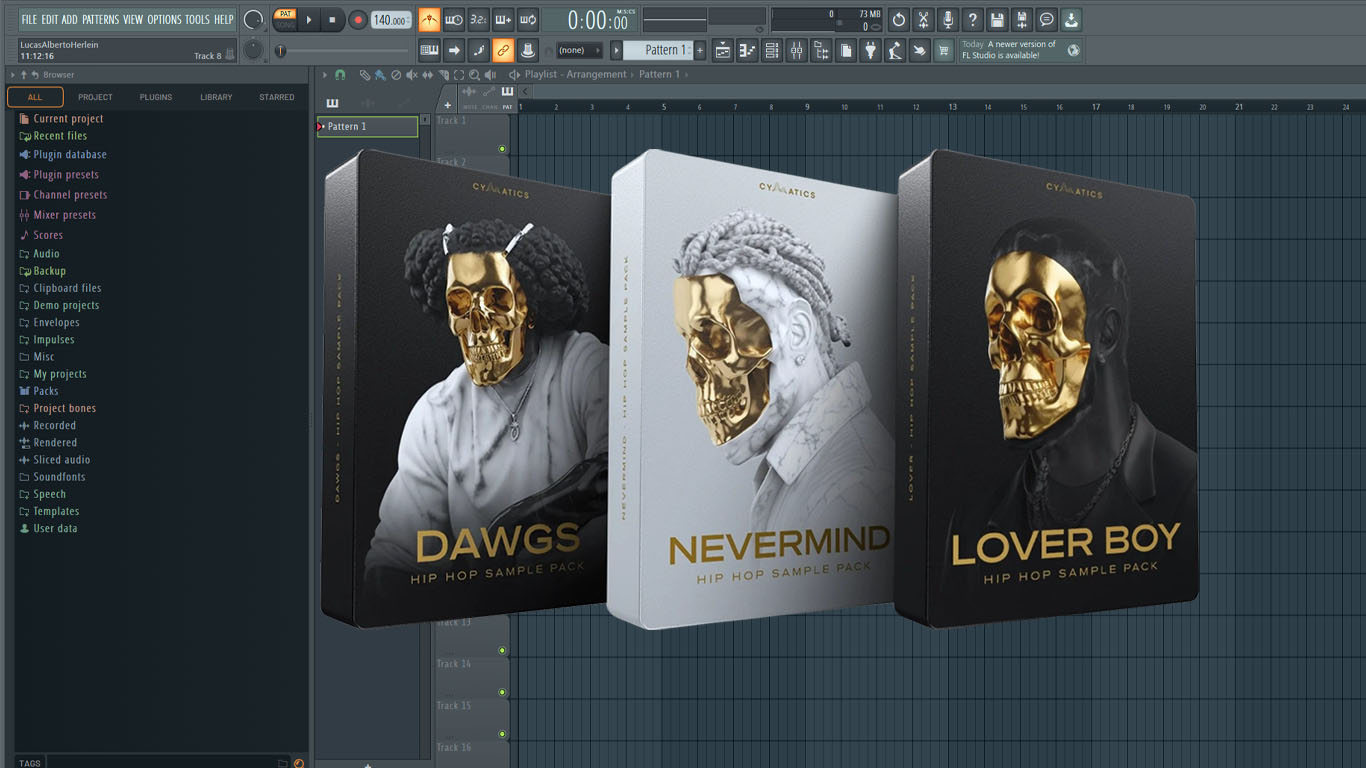Open the snap (none) dropdown

(579, 50)
